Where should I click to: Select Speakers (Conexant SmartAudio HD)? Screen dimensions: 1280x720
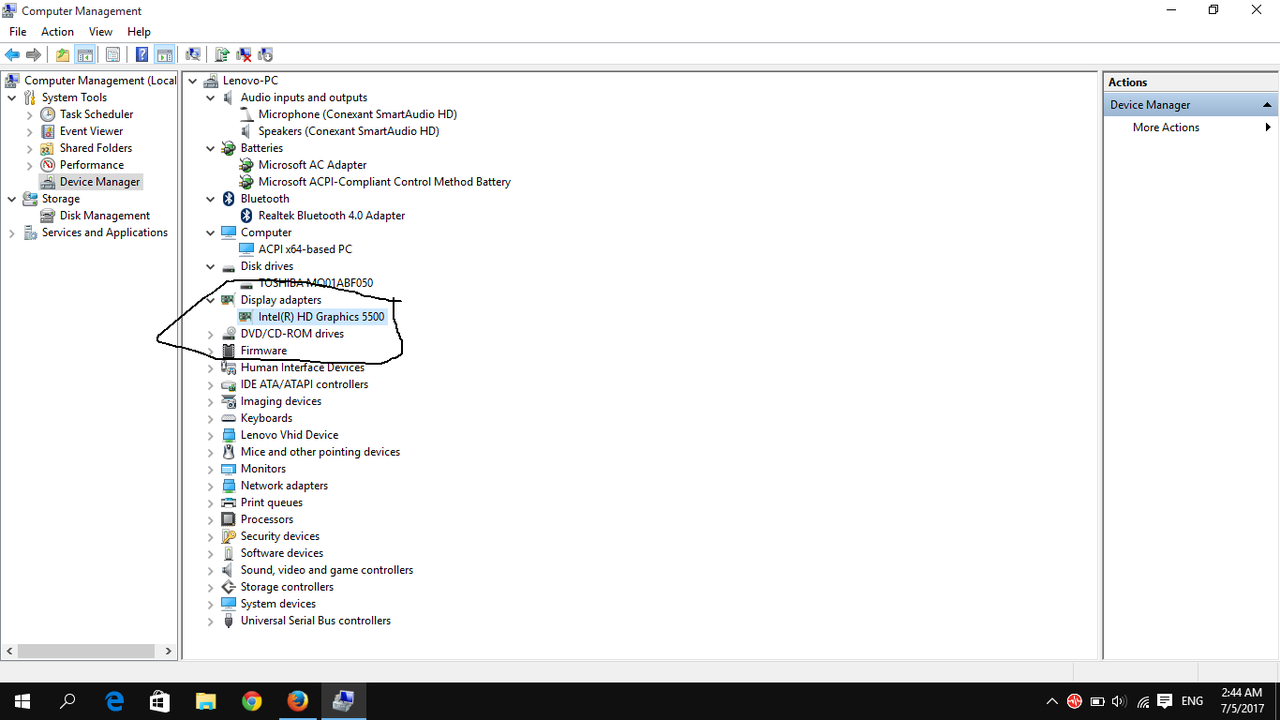348,132
